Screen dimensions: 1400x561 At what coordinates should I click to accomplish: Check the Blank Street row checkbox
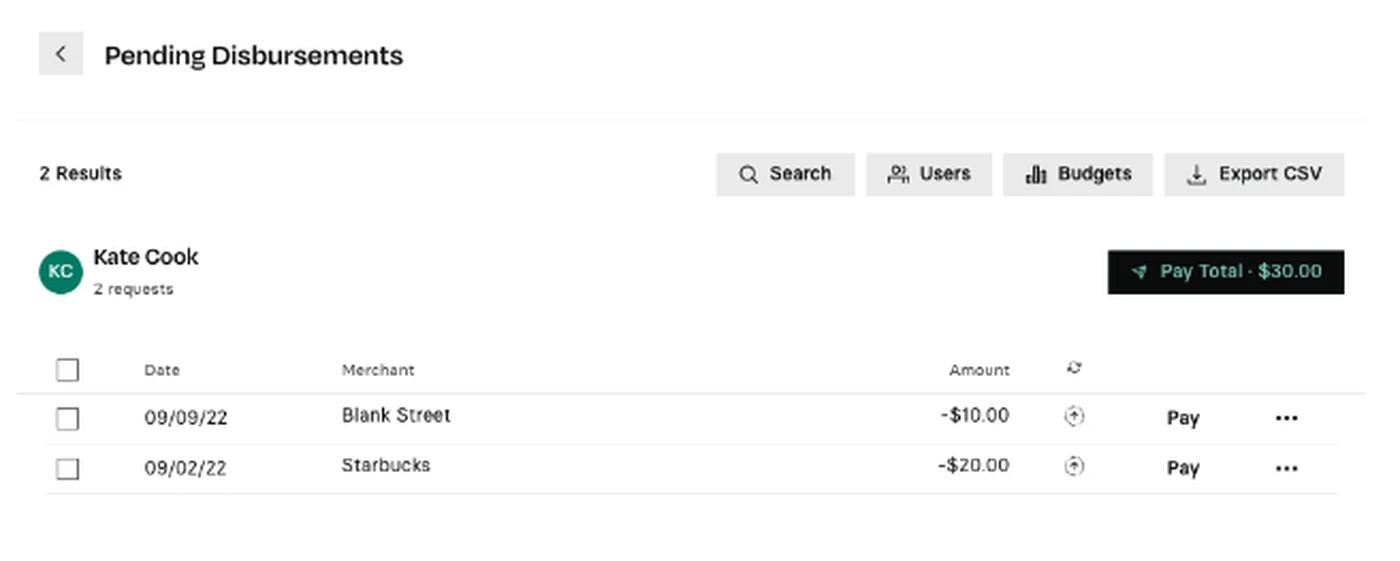point(67,419)
